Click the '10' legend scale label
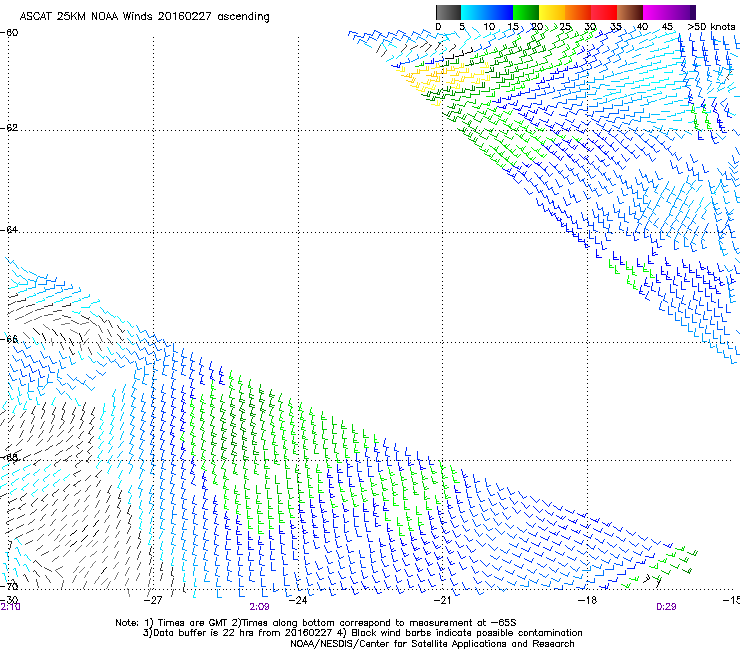Viewport: 740px width, 650px height. (x=489, y=26)
